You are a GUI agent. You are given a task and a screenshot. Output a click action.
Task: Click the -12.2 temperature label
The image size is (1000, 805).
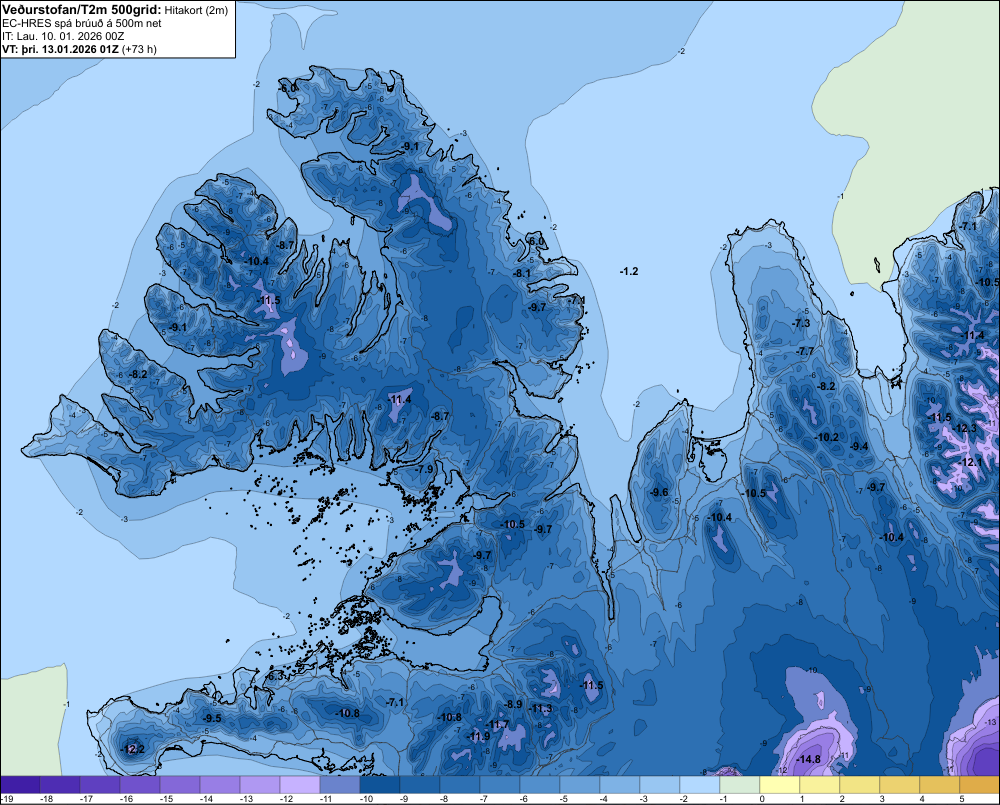point(133,749)
